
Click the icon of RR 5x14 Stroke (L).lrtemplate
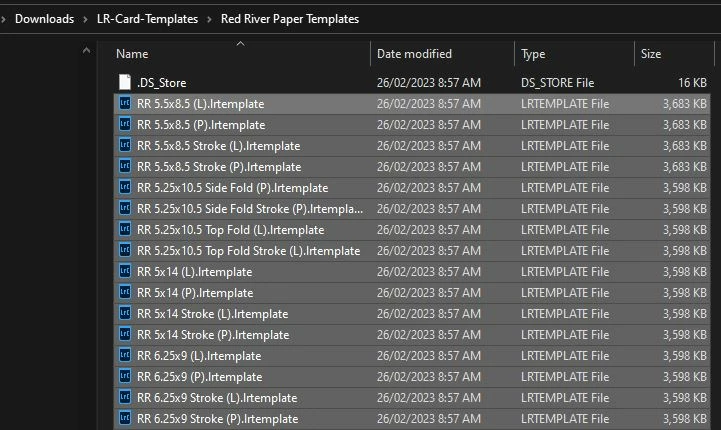pyautogui.click(x=125, y=313)
